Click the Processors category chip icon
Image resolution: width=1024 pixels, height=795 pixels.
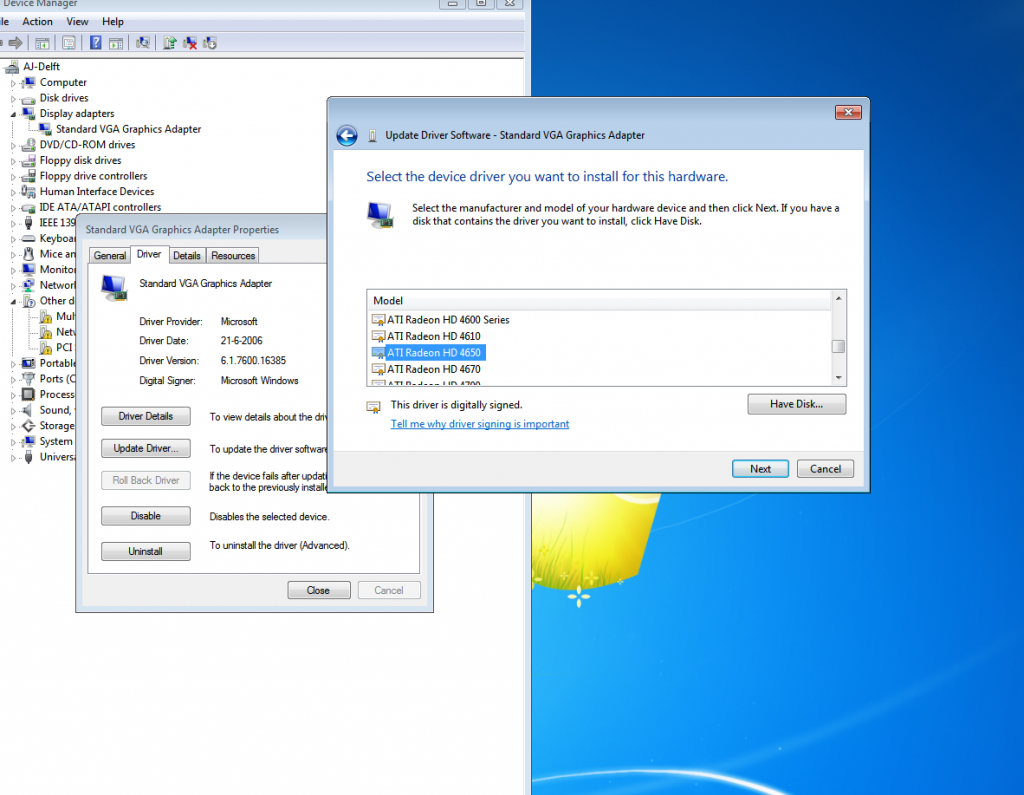click(28, 395)
